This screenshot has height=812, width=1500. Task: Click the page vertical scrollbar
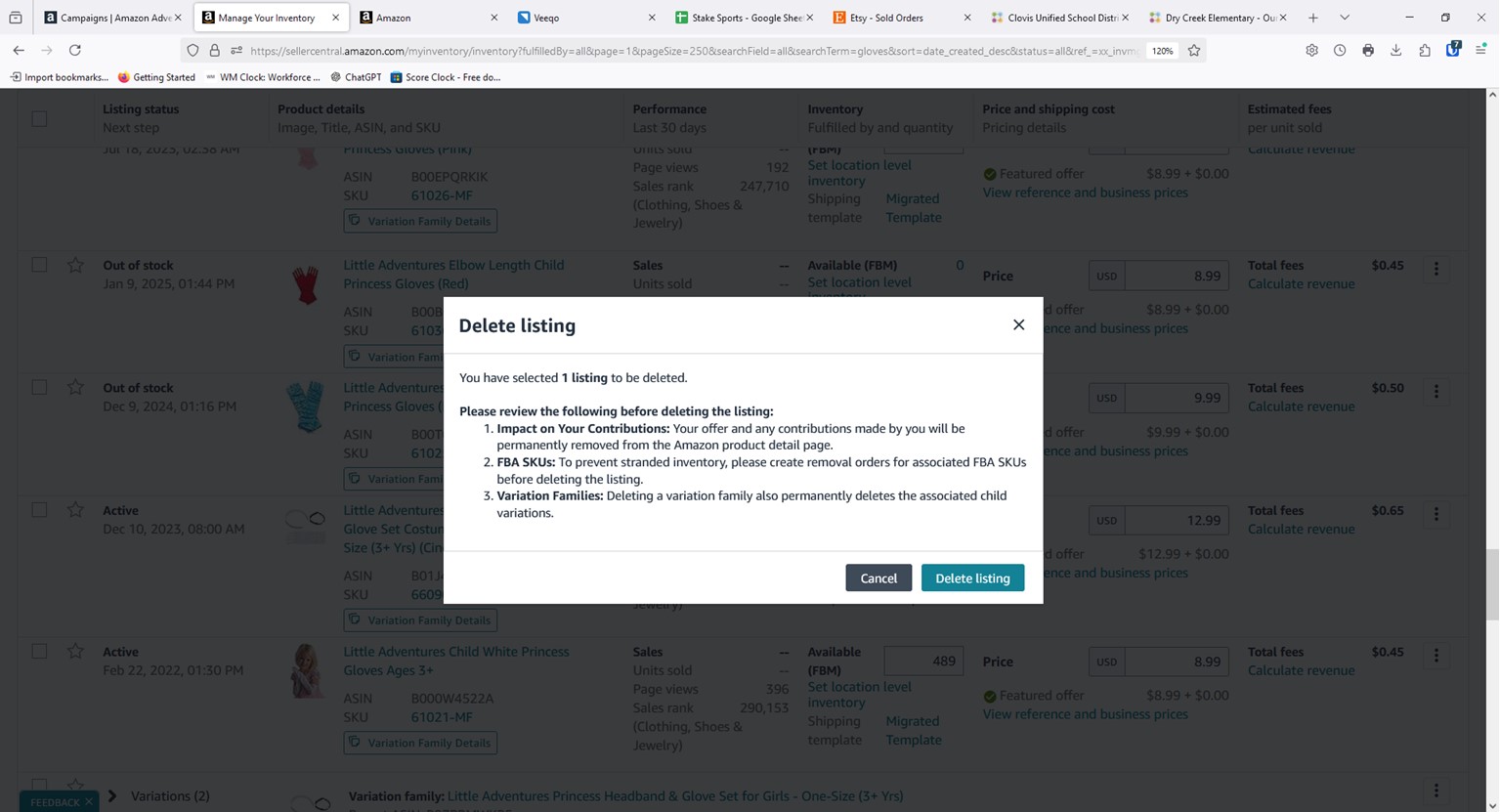(x=1491, y=584)
